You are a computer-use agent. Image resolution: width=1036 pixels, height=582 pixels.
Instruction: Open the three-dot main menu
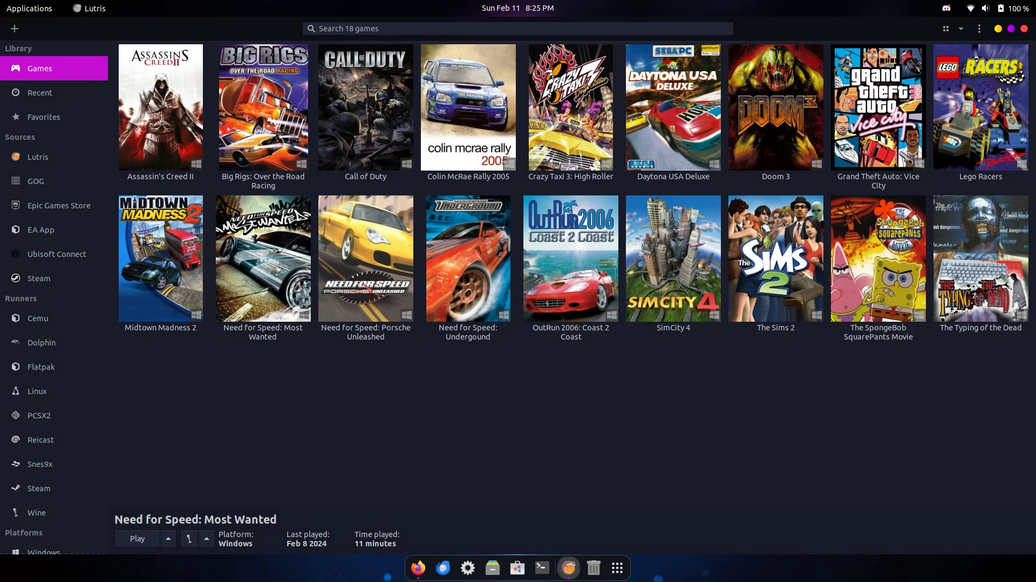(979, 28)
